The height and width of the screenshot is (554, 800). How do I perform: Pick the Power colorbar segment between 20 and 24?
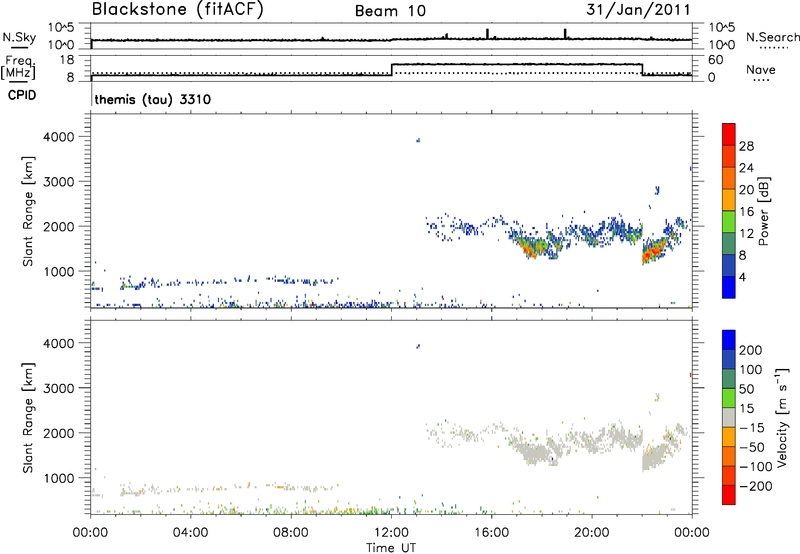[729, 178]
